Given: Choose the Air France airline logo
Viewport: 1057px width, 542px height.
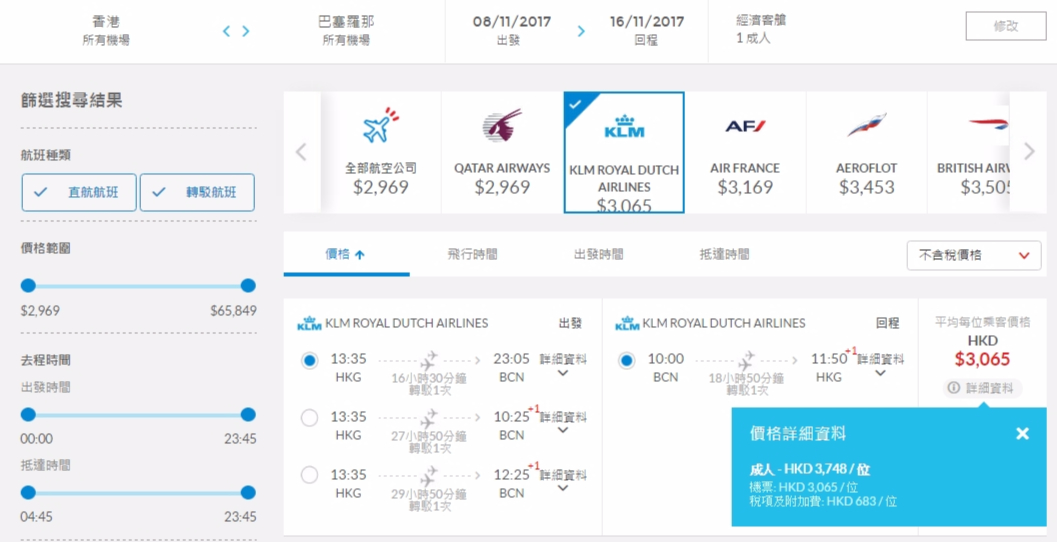Looking at the screenshot, I should pyautogui.click(x=745, y=126).
